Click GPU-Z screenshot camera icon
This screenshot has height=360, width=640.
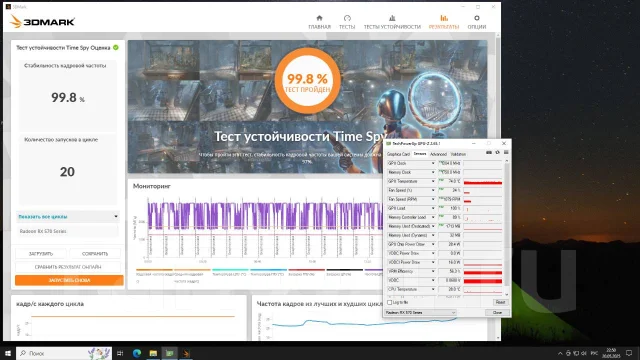[489, 152]
